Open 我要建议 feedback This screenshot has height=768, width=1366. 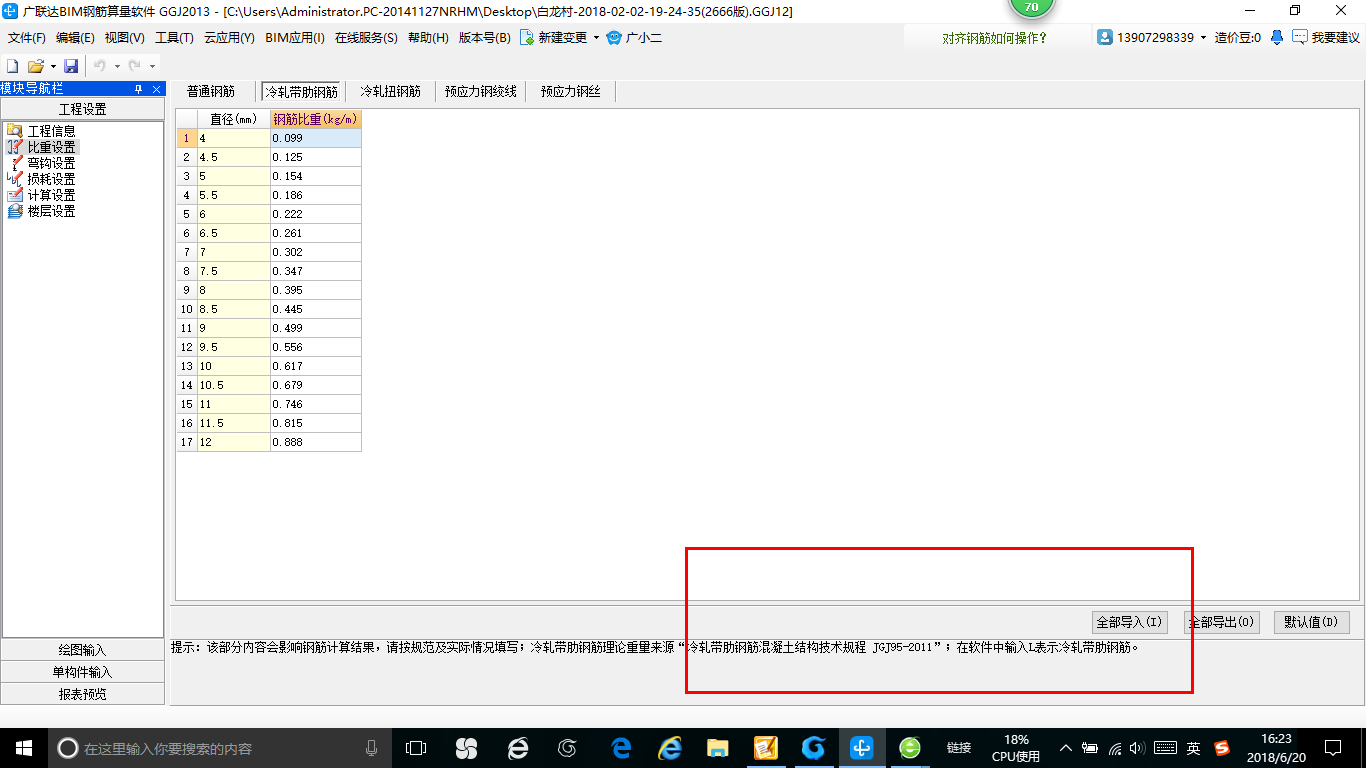1326,38
